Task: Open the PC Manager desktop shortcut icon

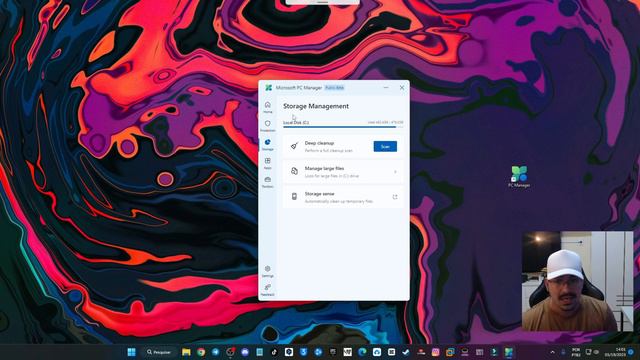Action: click(x=519, y=176)
